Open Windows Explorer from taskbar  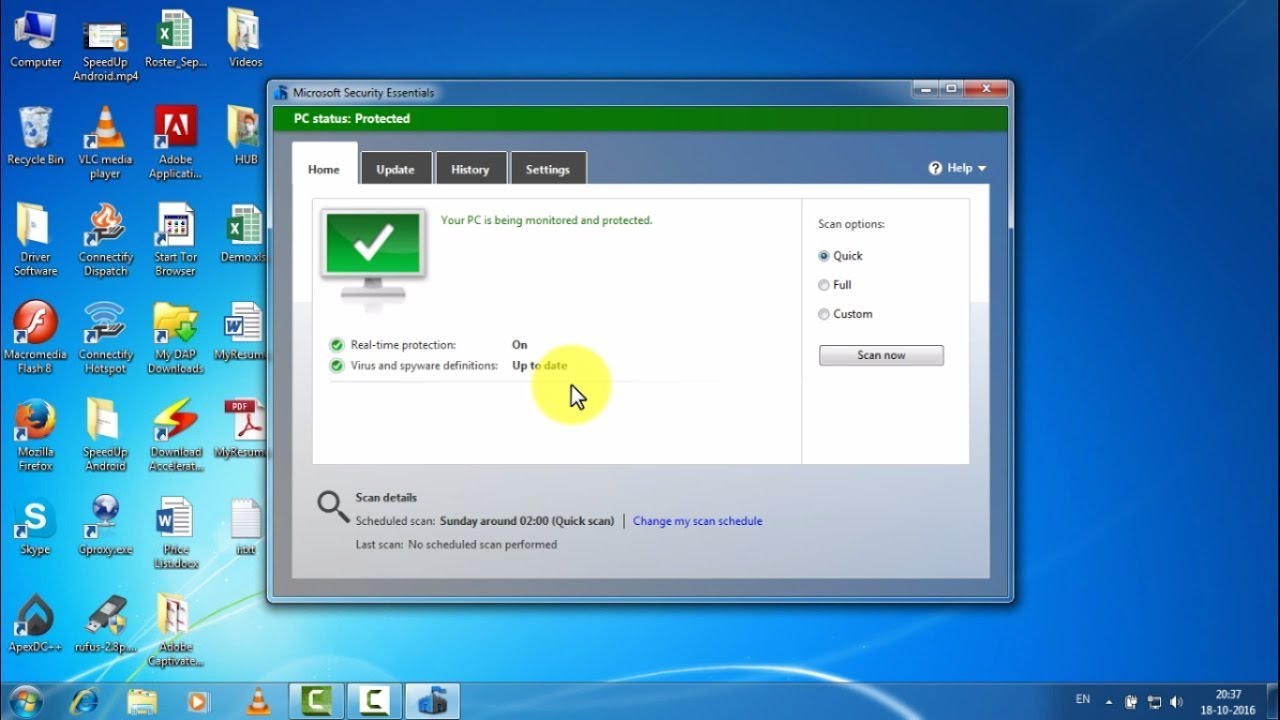click(142, 701)
